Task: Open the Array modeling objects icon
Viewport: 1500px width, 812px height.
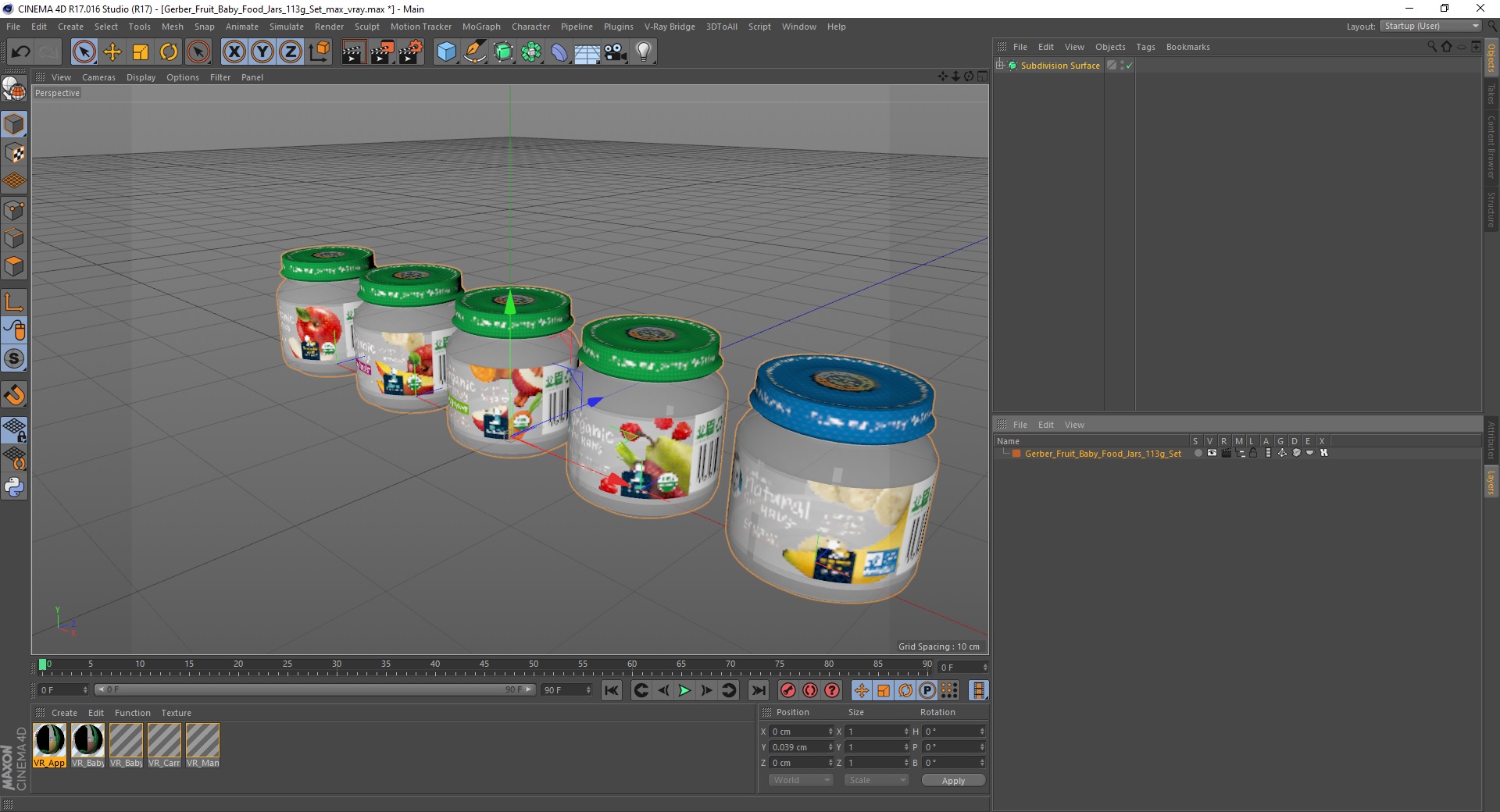Action: [532, 52]
